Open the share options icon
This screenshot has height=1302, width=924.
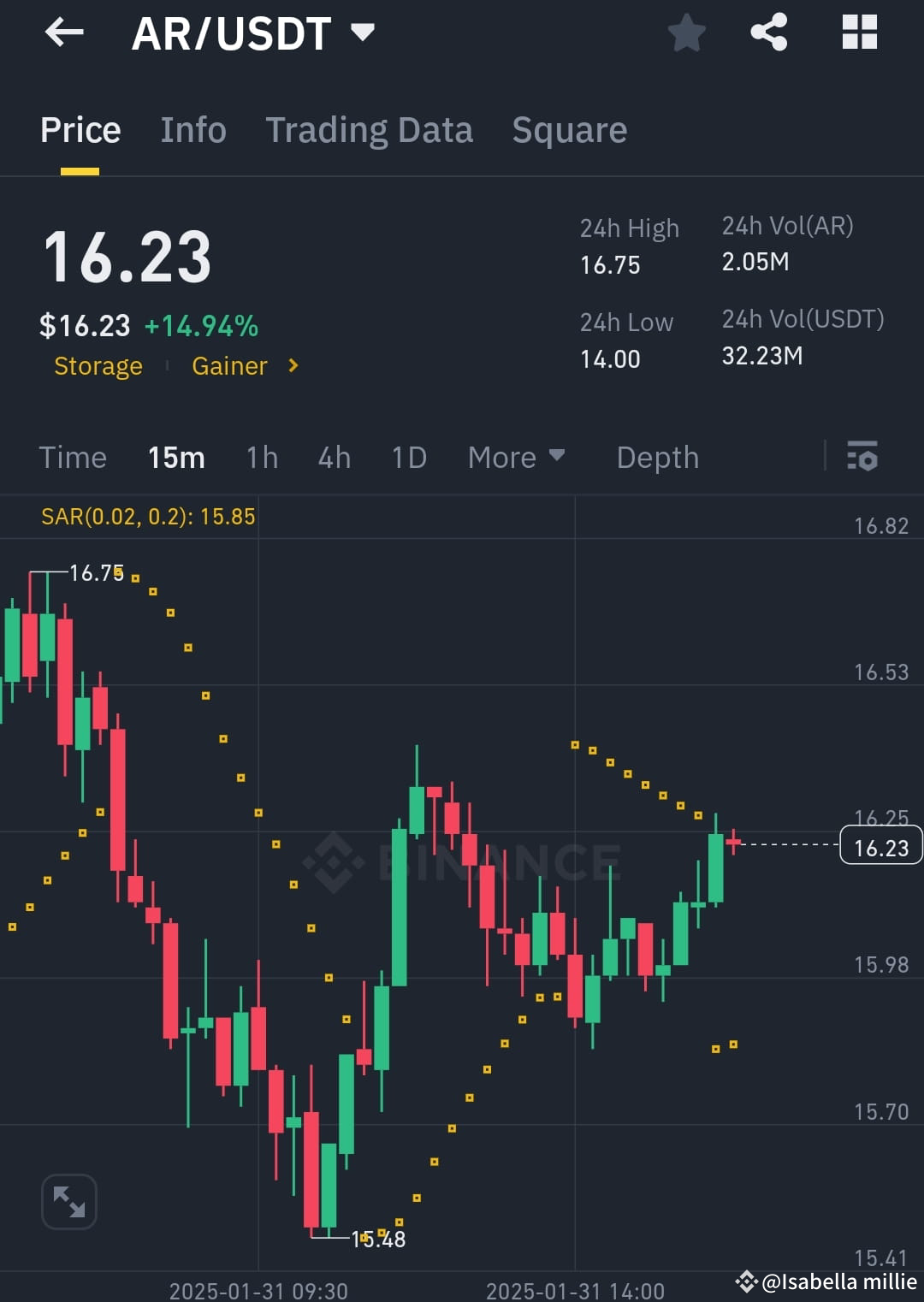(768, 33)
